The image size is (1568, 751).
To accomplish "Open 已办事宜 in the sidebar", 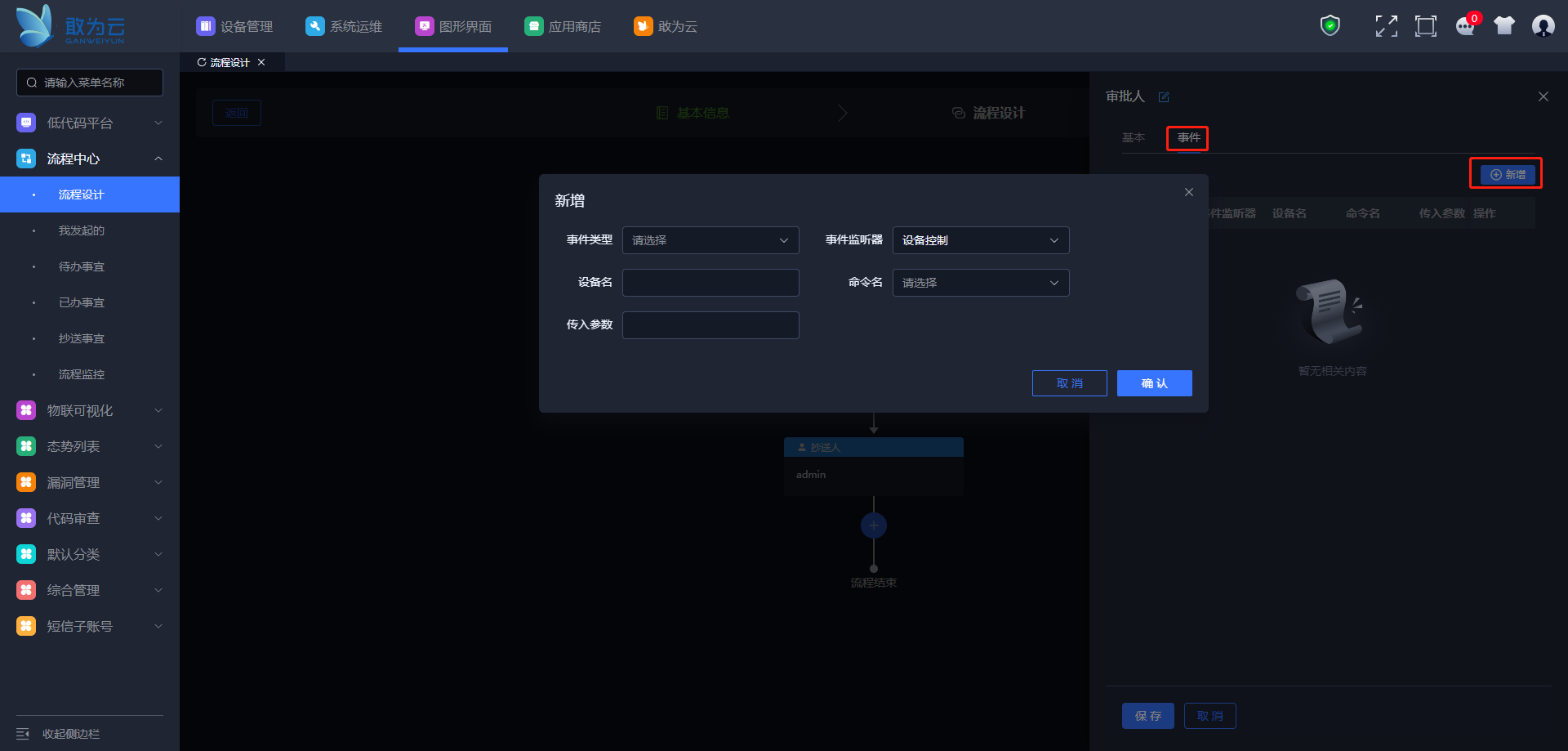I will click(x=90, y=302).
